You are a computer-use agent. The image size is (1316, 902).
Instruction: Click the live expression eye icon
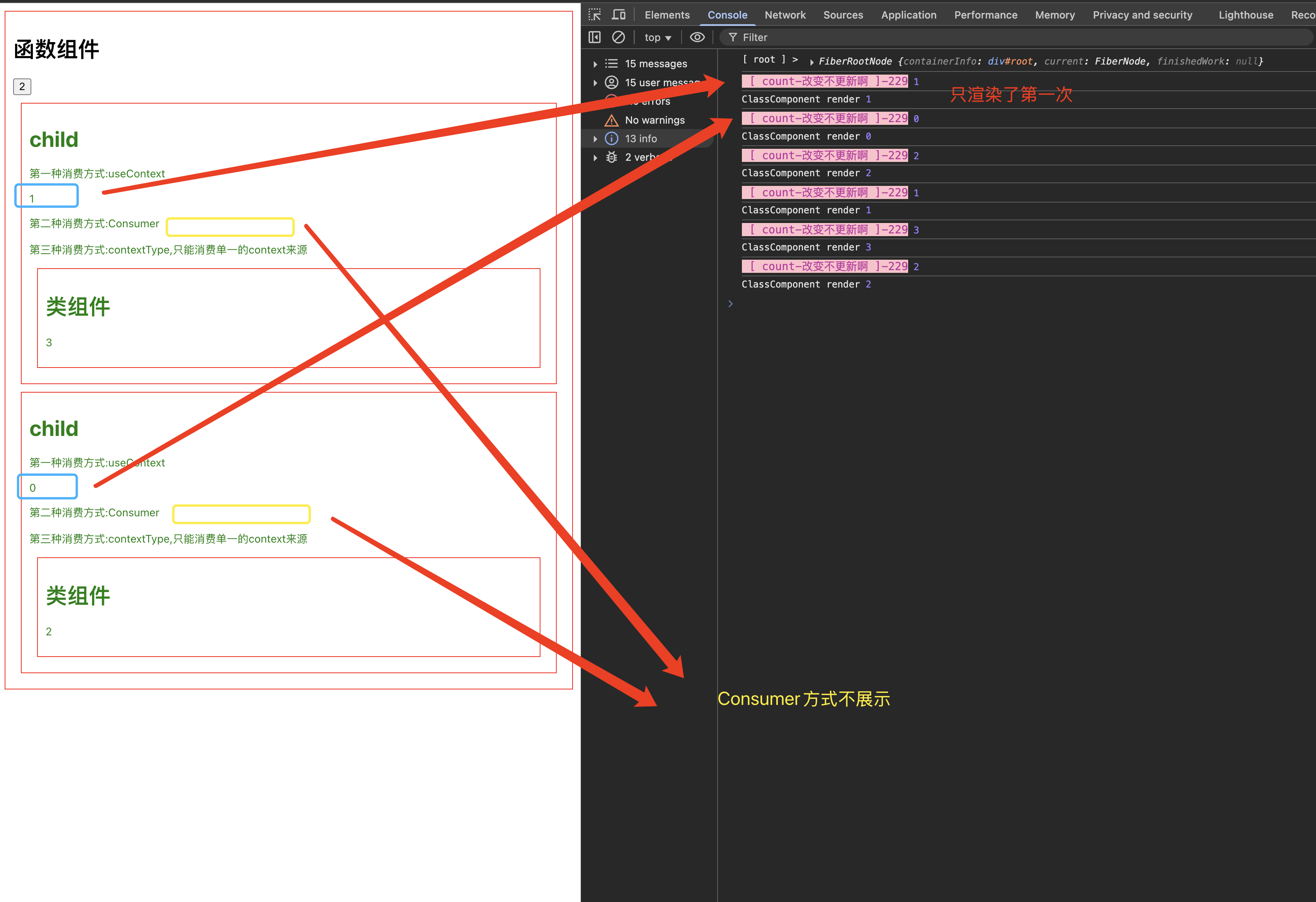(697, 37)
